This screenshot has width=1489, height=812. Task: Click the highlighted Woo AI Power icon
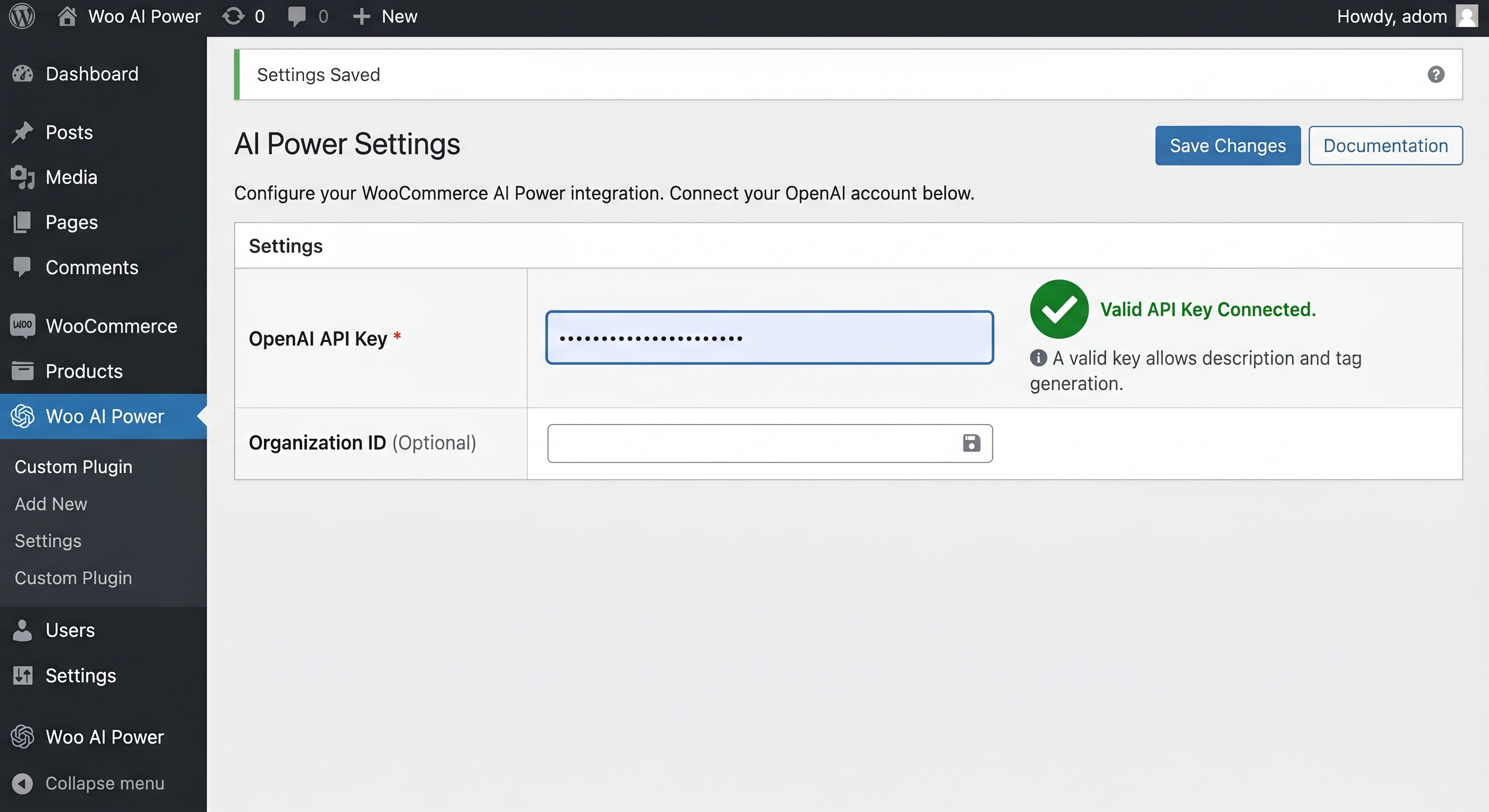(23, 416)
